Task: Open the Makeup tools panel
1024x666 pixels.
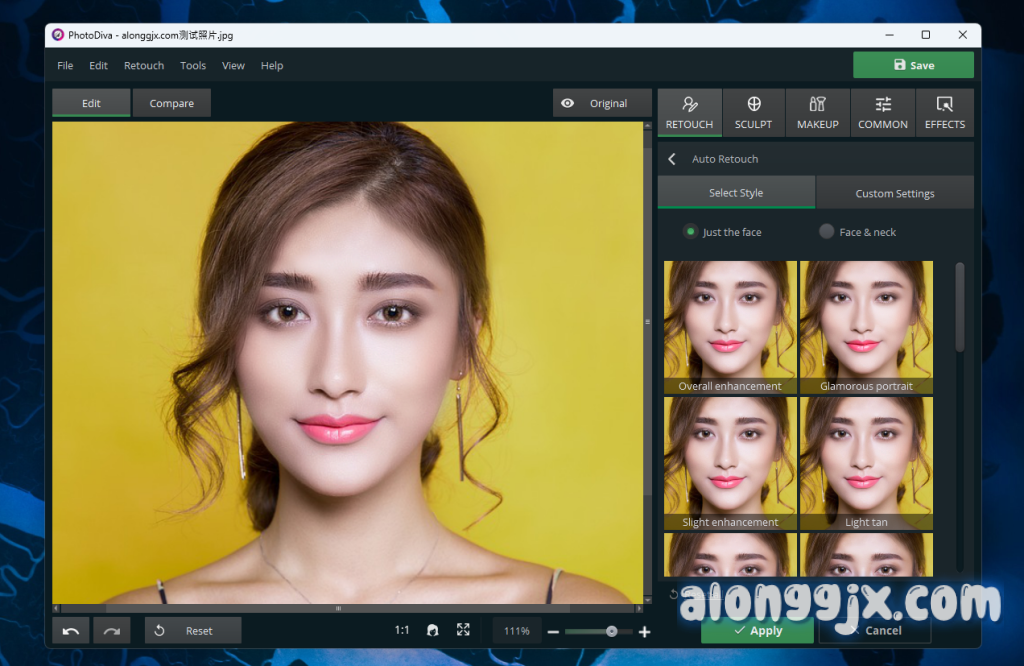Action: coord(817,112)
